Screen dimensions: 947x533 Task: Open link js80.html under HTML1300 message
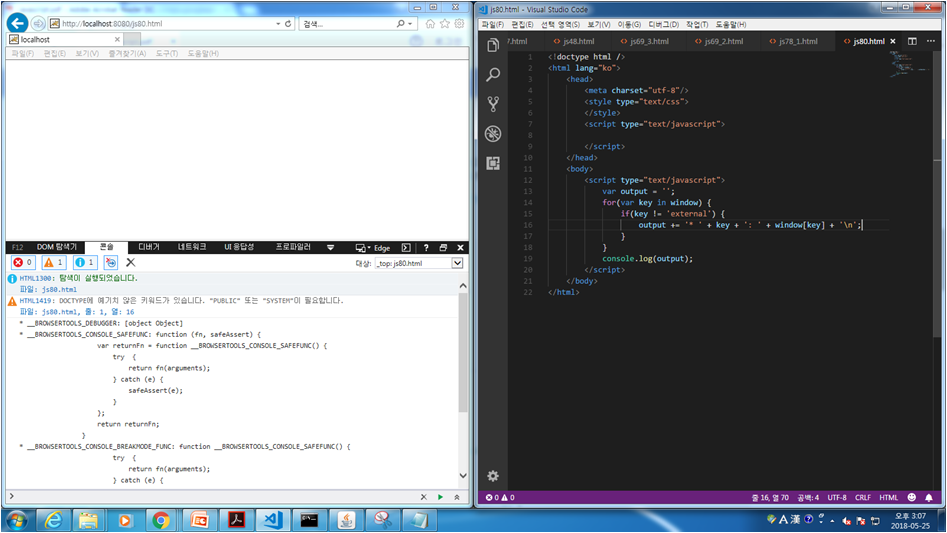pos(59,289)
